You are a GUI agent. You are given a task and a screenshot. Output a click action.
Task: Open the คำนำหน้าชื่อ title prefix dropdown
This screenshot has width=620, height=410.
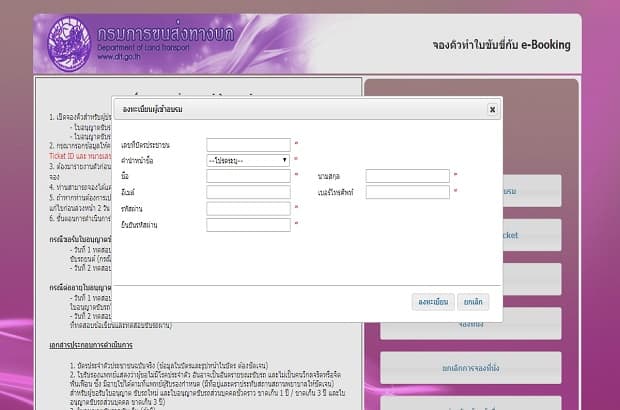pos(248,160)
